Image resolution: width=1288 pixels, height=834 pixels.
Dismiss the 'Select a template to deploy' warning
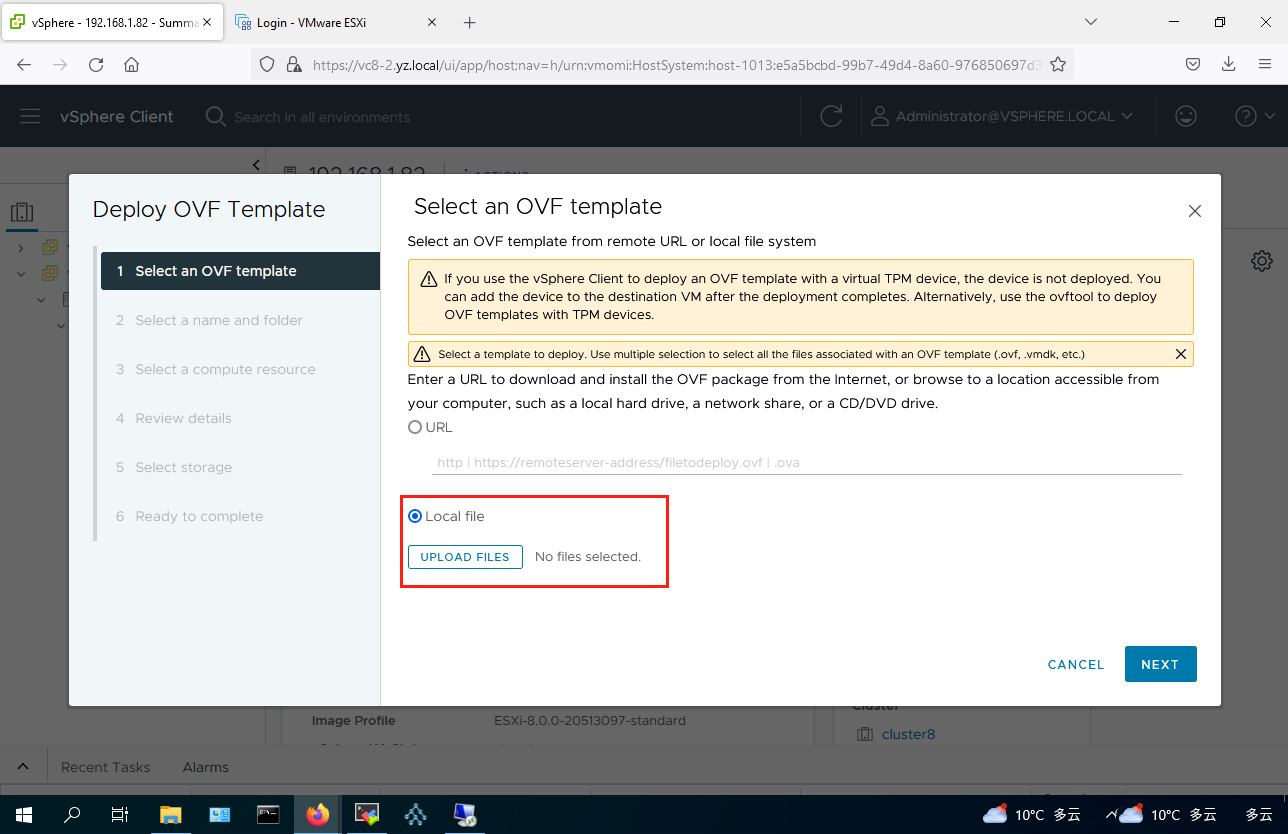click(1181, 354)
